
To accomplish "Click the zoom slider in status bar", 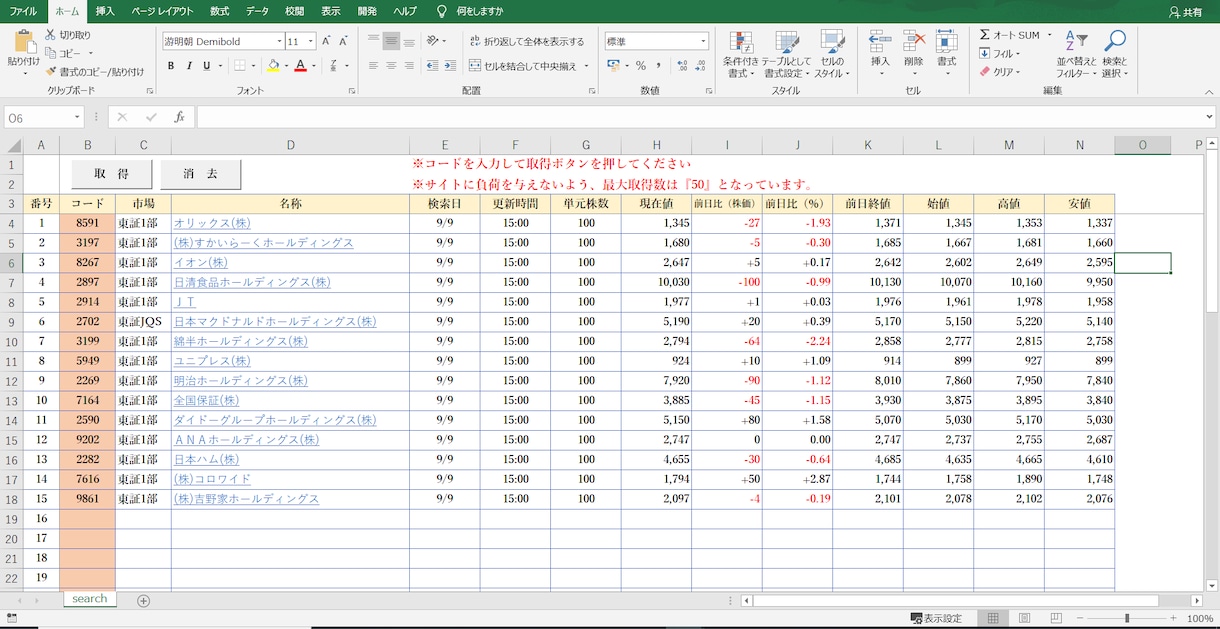I will click(1126, 618).
